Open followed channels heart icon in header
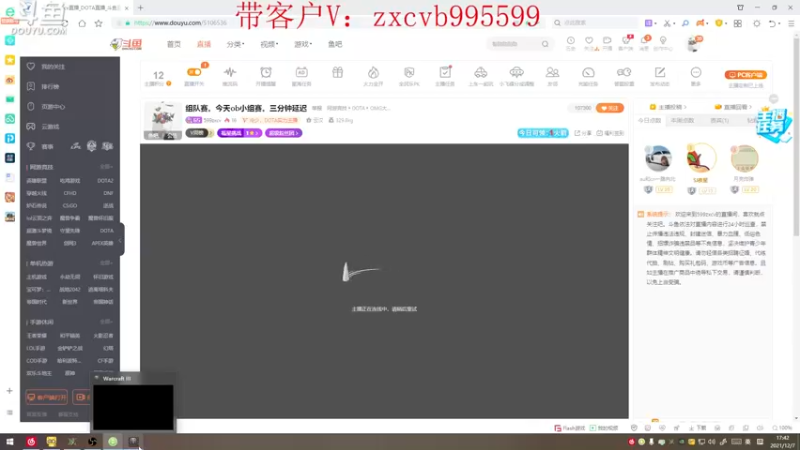800x450 pixels. click(589, 41)
